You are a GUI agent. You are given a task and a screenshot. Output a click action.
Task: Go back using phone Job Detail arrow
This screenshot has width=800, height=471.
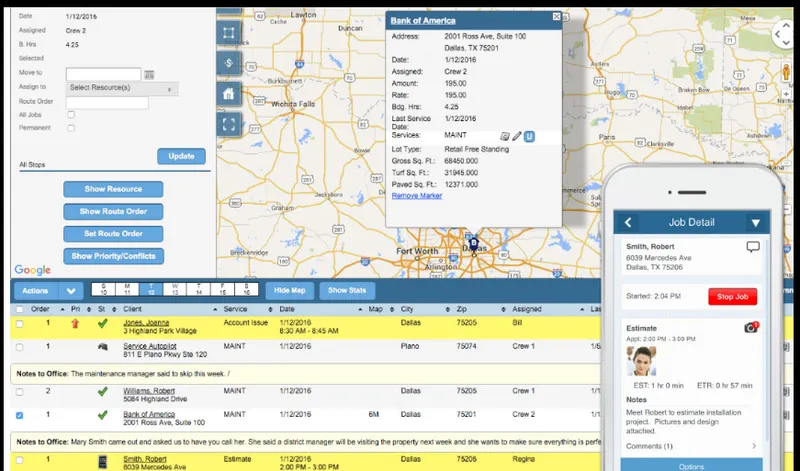(628, 222)
